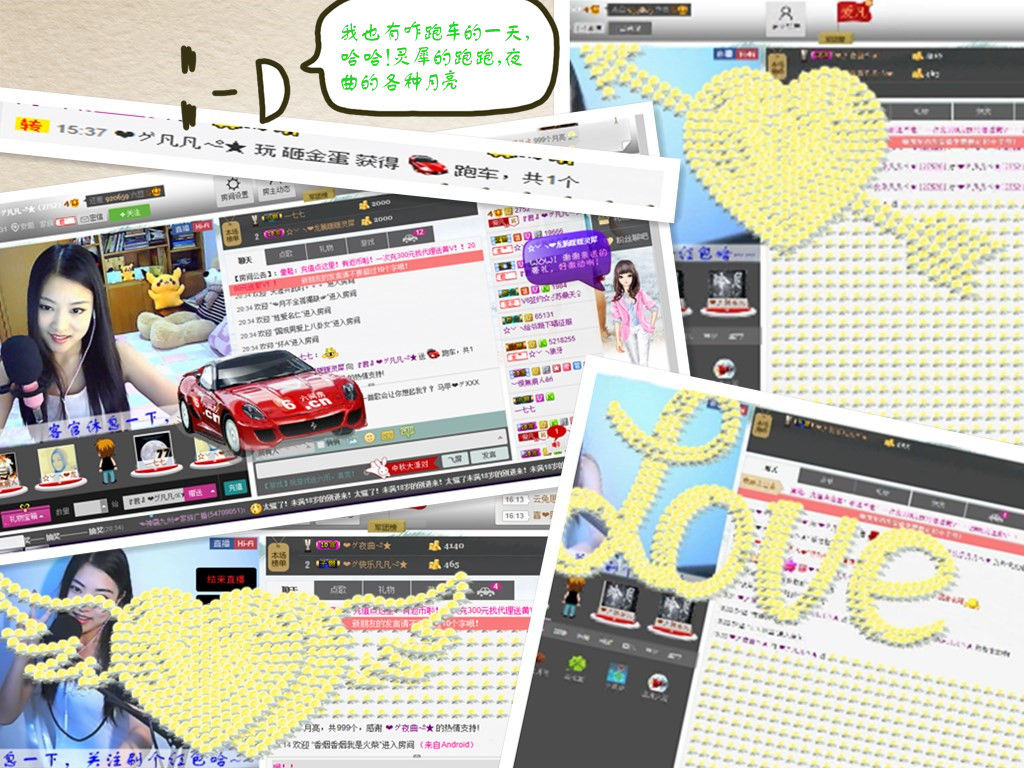Click the Hi-Fi badge above the Pikachu stream
The image size is (1024, 768).
point(202,226)
